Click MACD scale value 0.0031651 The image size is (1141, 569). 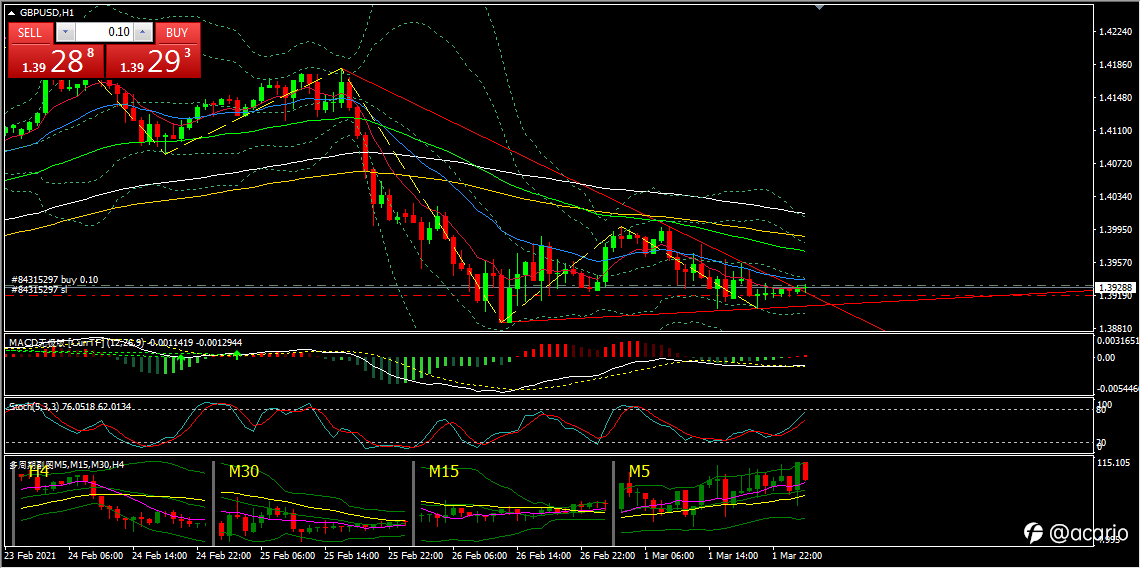point(1116,340)
